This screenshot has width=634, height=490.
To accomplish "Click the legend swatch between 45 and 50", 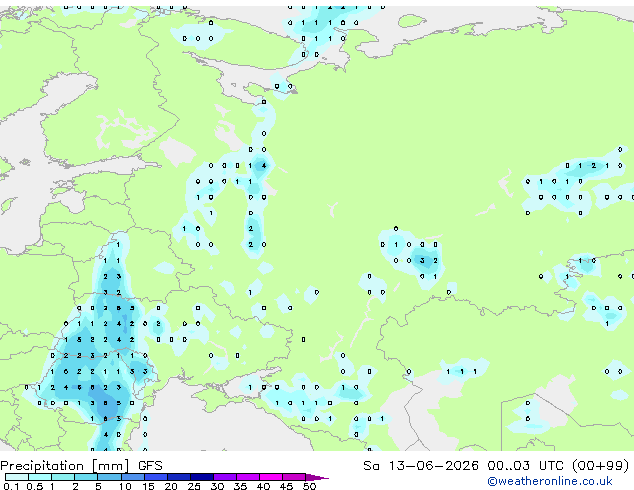I will (294, 477).
